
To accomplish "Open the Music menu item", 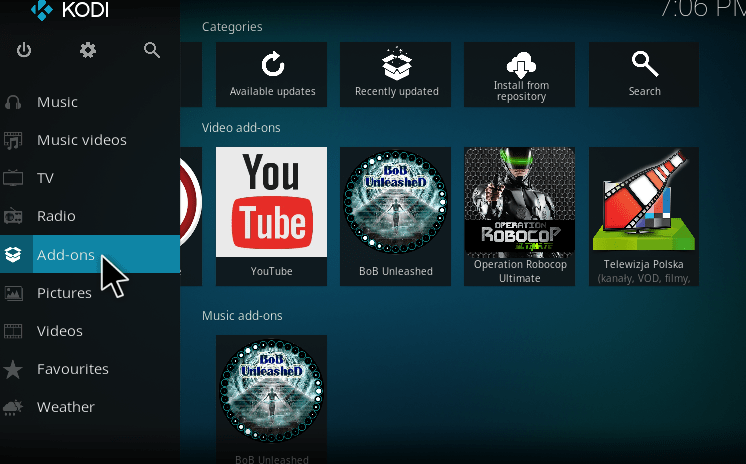I will point(57,102).
